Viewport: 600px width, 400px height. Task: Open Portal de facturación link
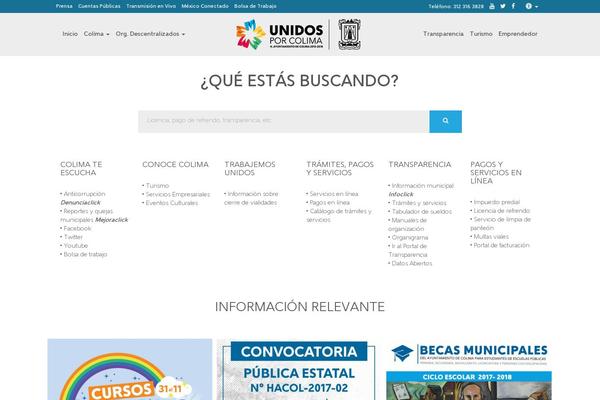coord(501,245)
